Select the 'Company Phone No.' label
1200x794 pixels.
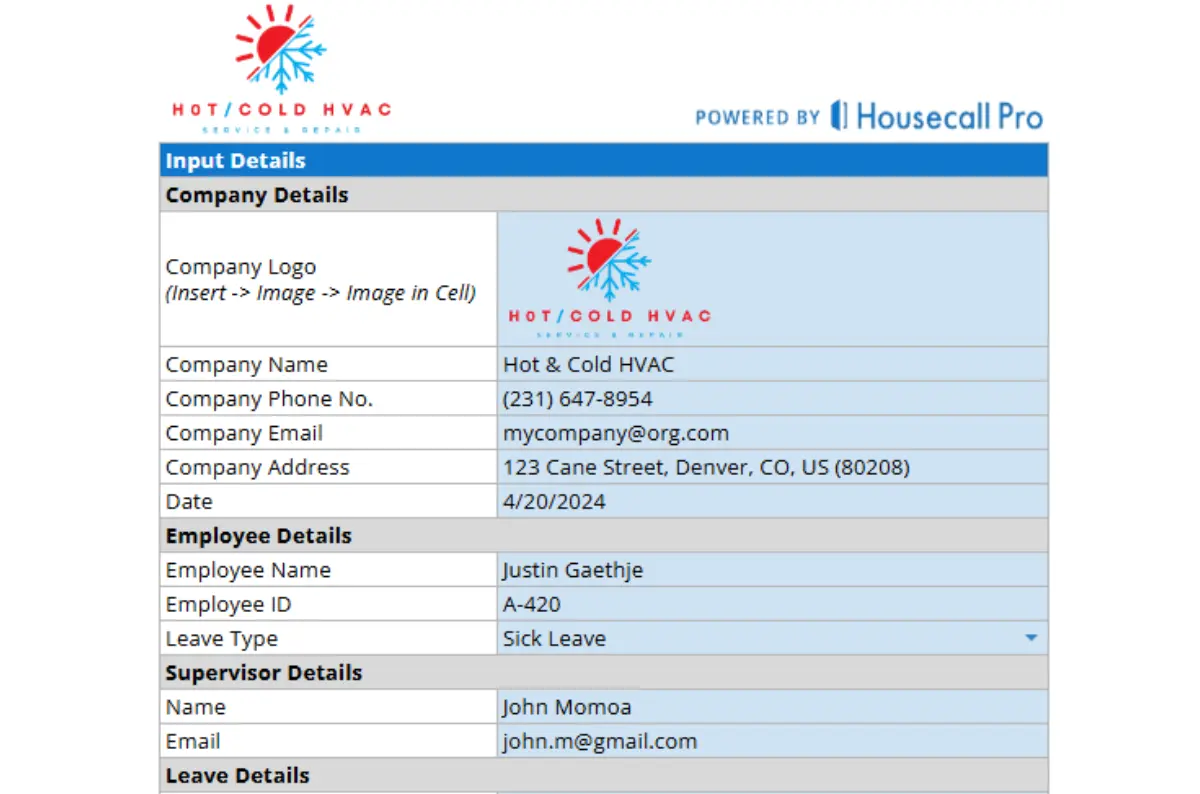[x=269, y=398]
